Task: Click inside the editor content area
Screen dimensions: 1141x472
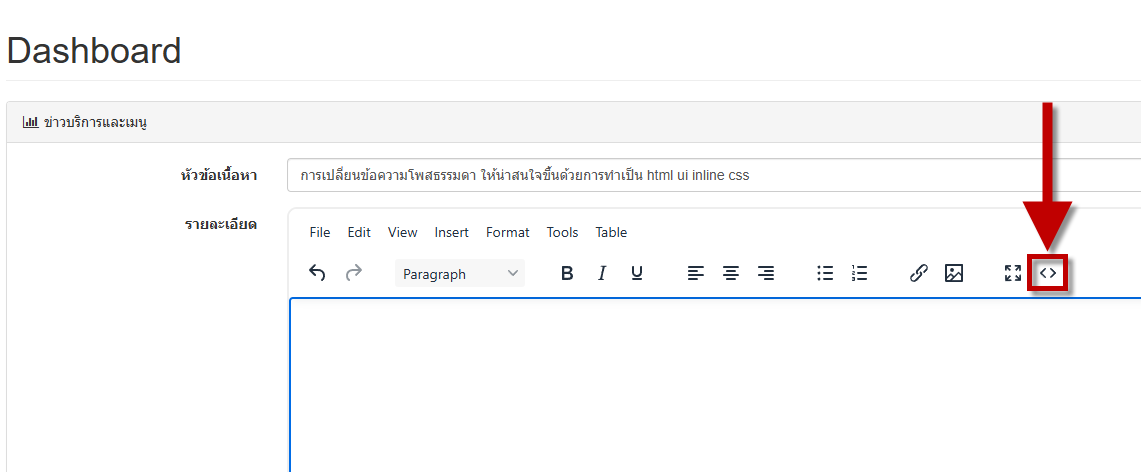Action: pyautogui.click(x=715, y=385)
